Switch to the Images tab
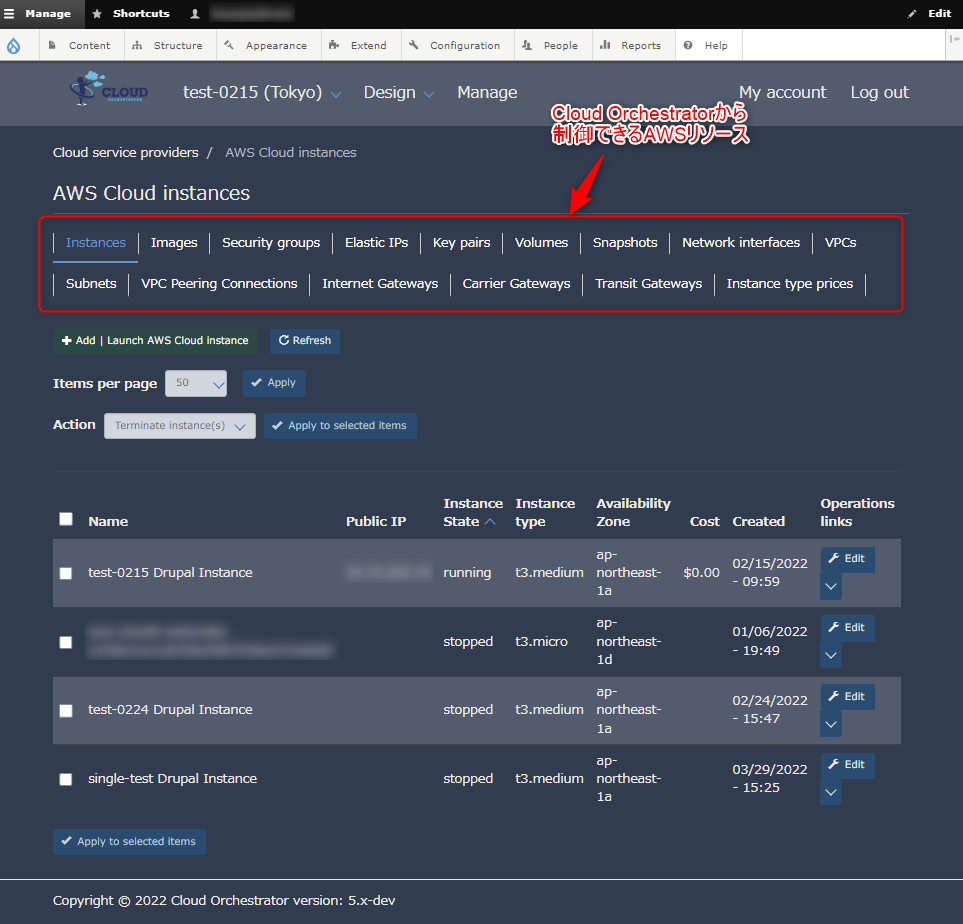 point(174,243)
